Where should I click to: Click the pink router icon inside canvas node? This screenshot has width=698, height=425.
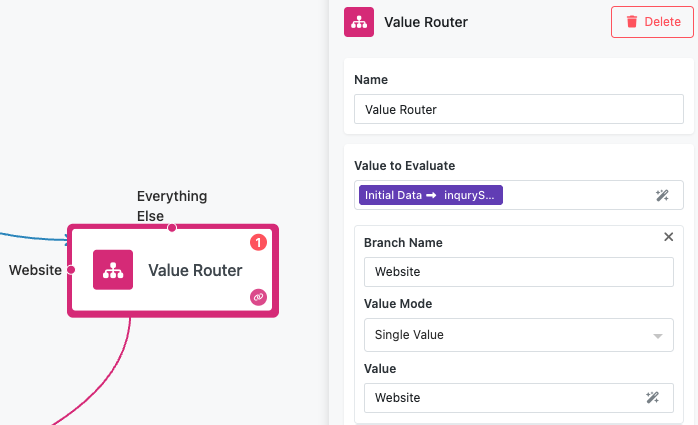point(113,270)
